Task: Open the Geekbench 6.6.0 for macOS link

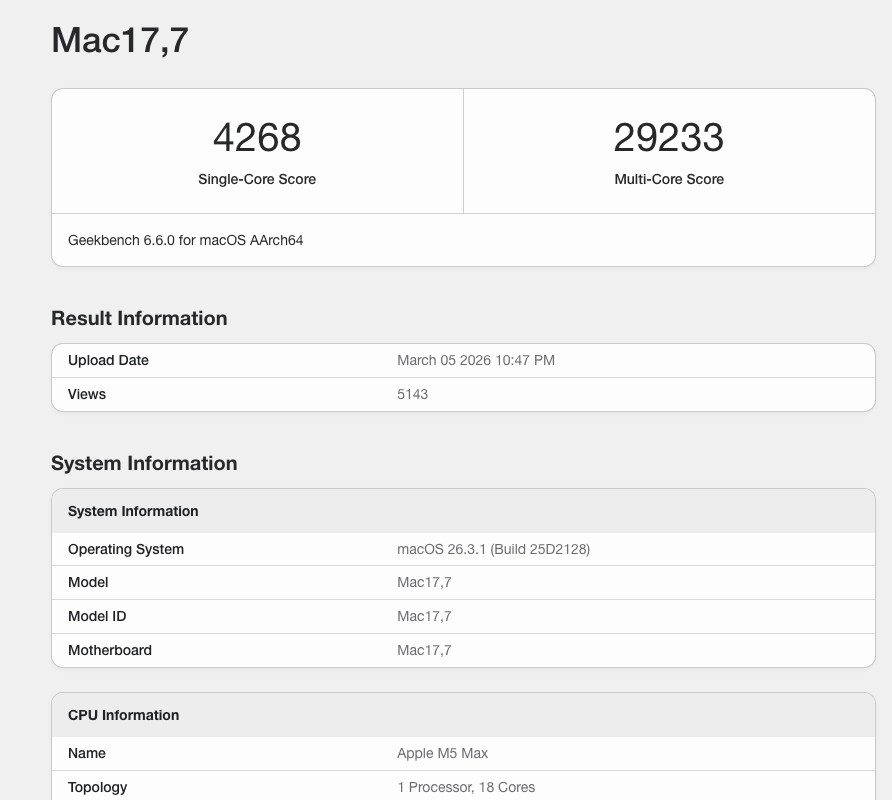Action: tap(185, 240)
